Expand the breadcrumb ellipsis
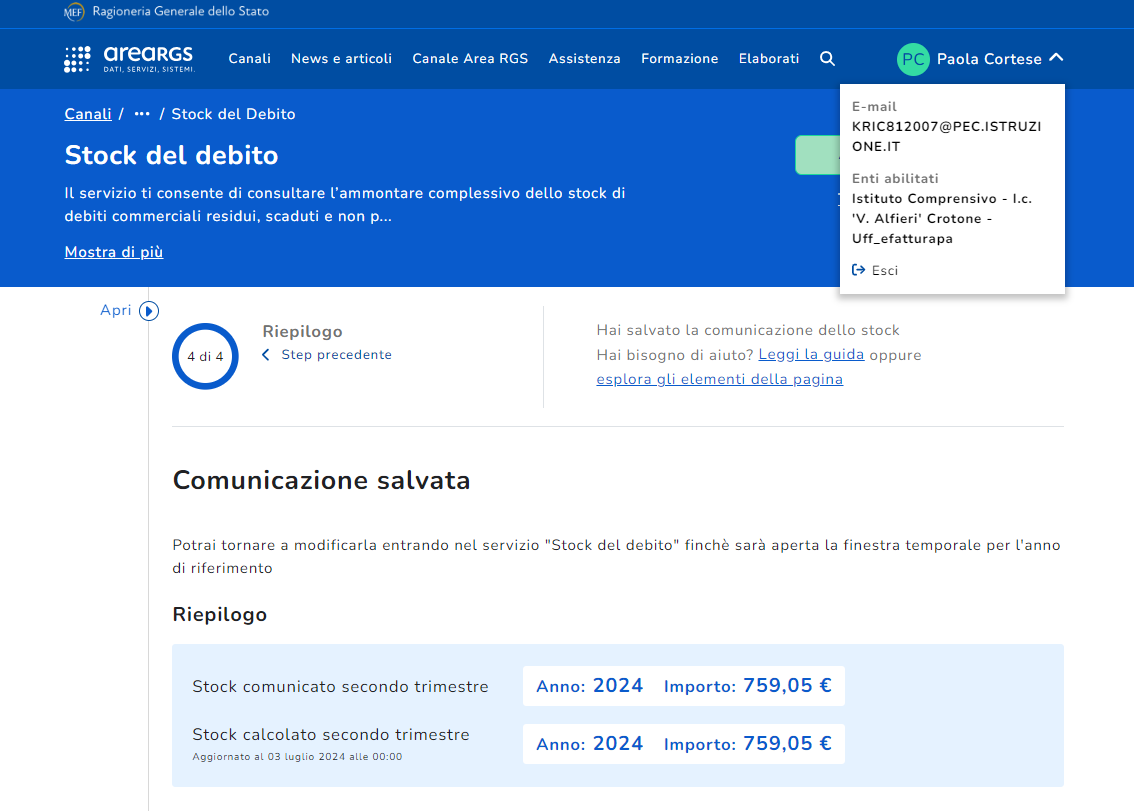The height and width of the screenshot is (811, 1134). click(142, 114)
